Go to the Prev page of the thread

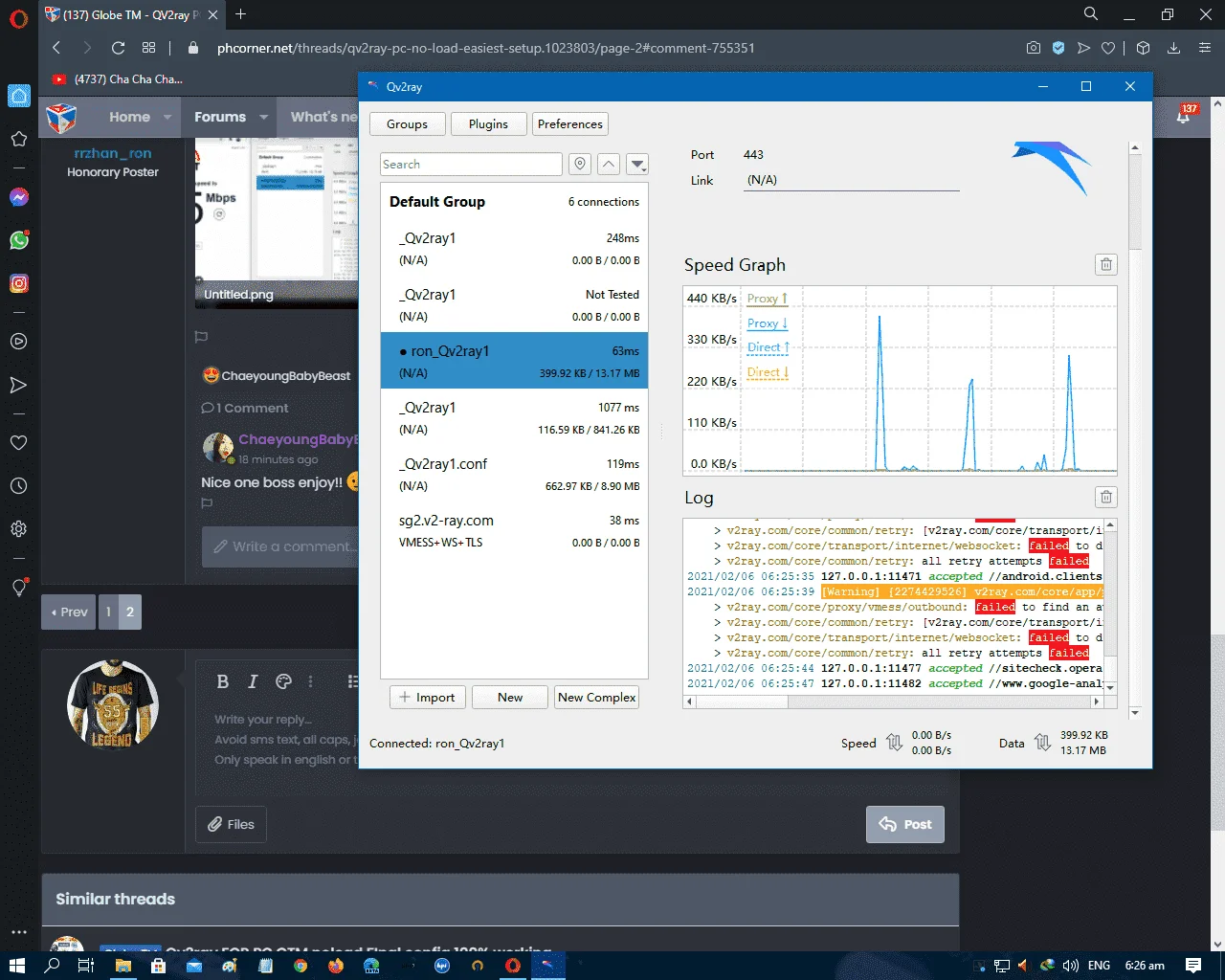pyautogui.click(x=69, y=612)
